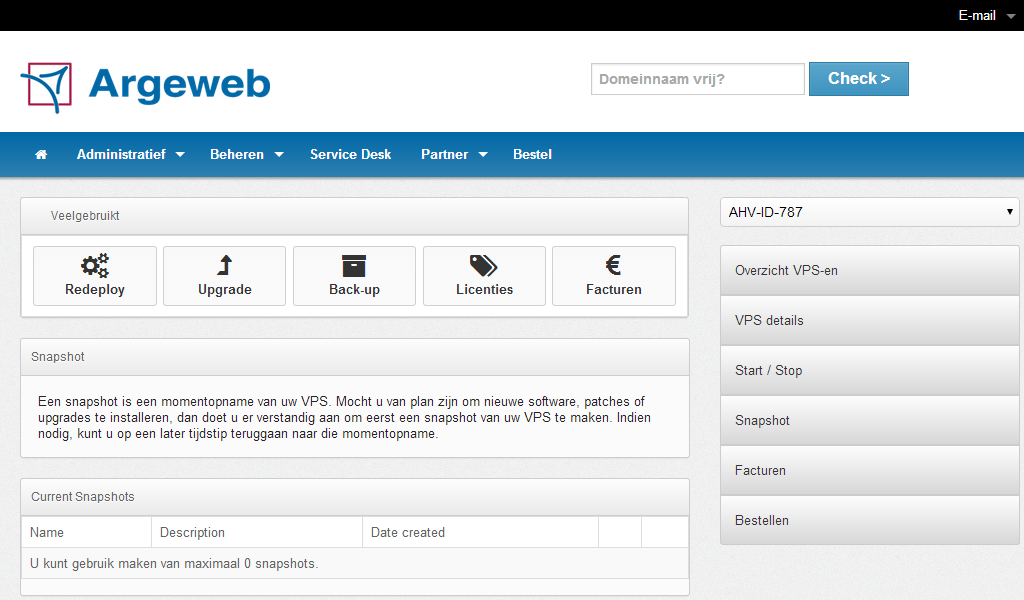1024x600 pixels.
Task: Expand the Administratief menu
Action: (130, 155)
